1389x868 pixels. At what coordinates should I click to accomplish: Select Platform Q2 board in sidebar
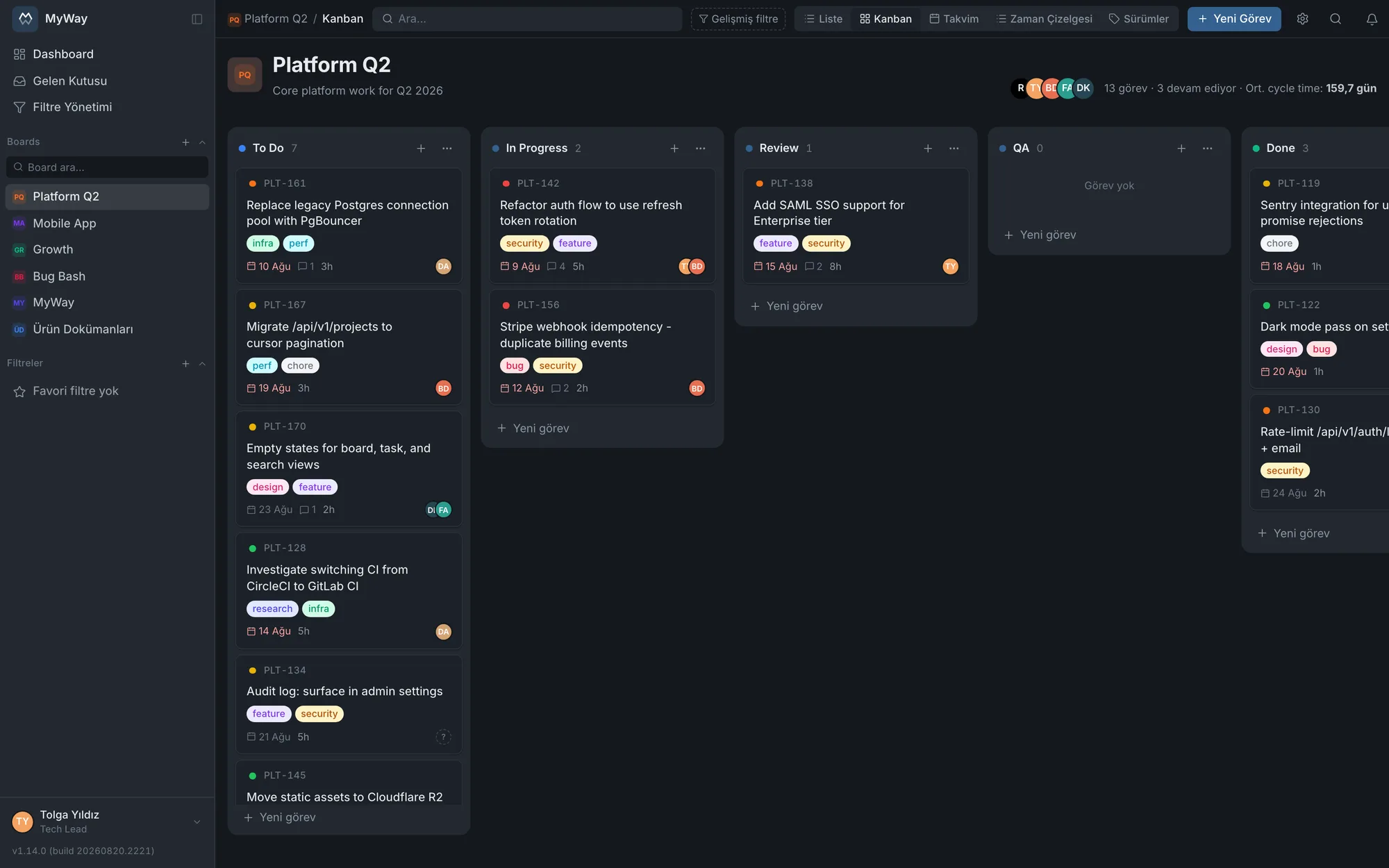107,197
